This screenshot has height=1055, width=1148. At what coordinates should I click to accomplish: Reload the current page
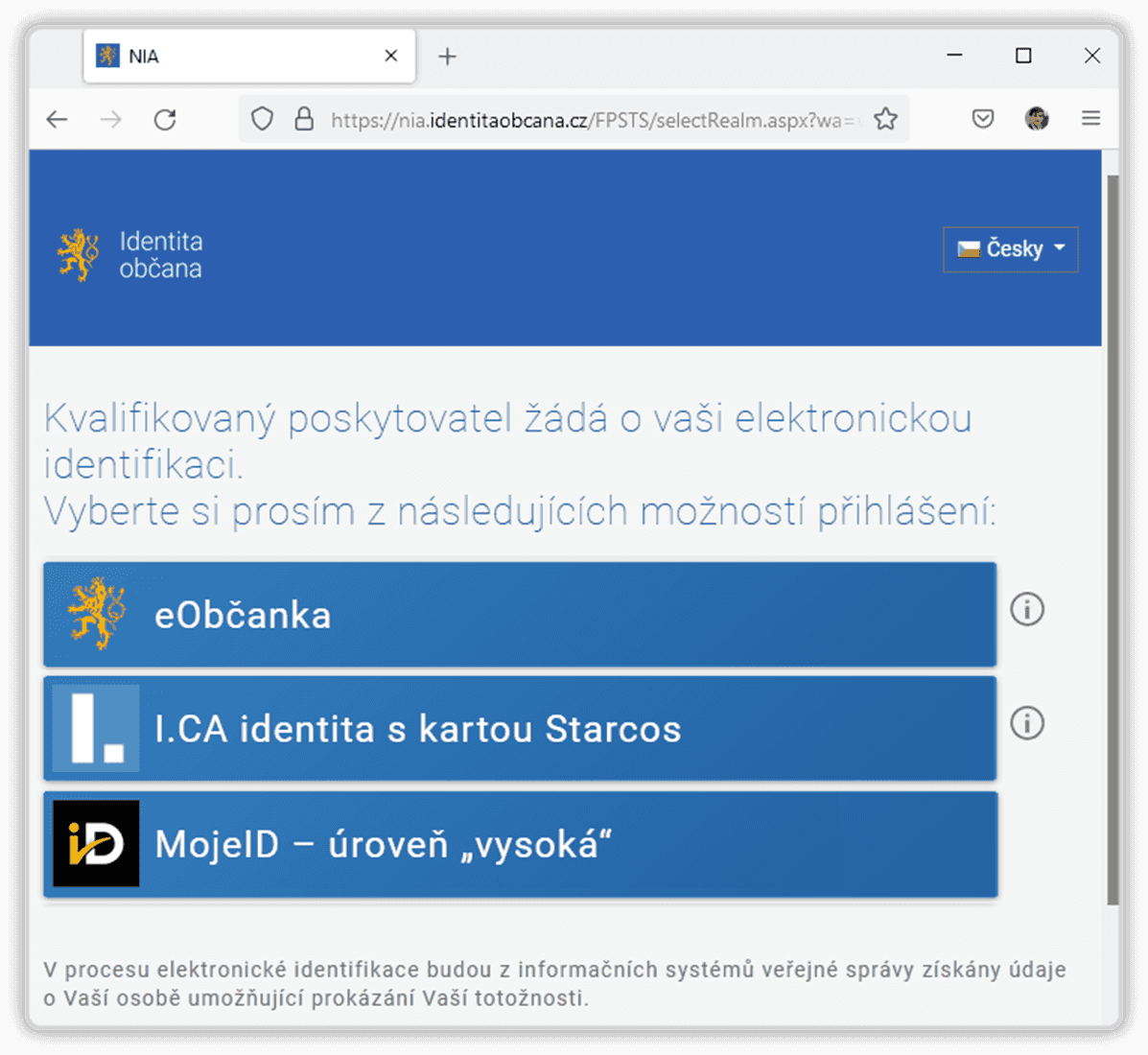coord(166,119)
